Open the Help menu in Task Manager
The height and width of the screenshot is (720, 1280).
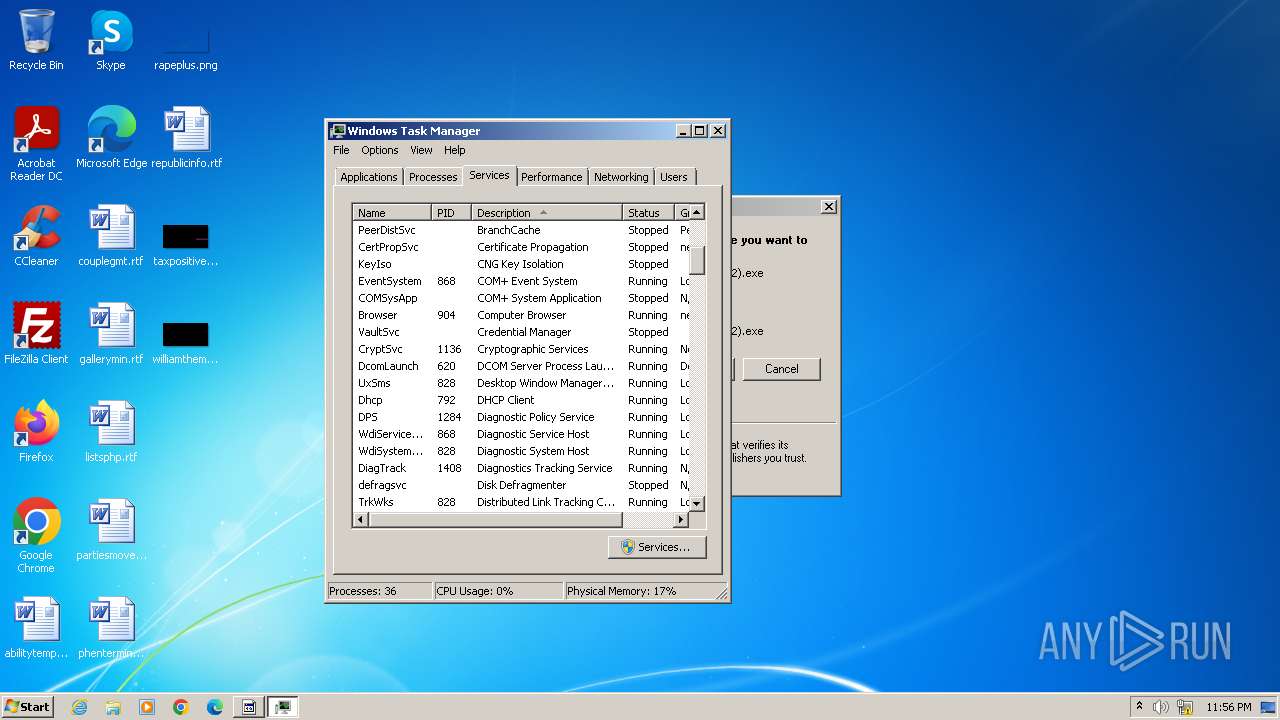[455, 150]
